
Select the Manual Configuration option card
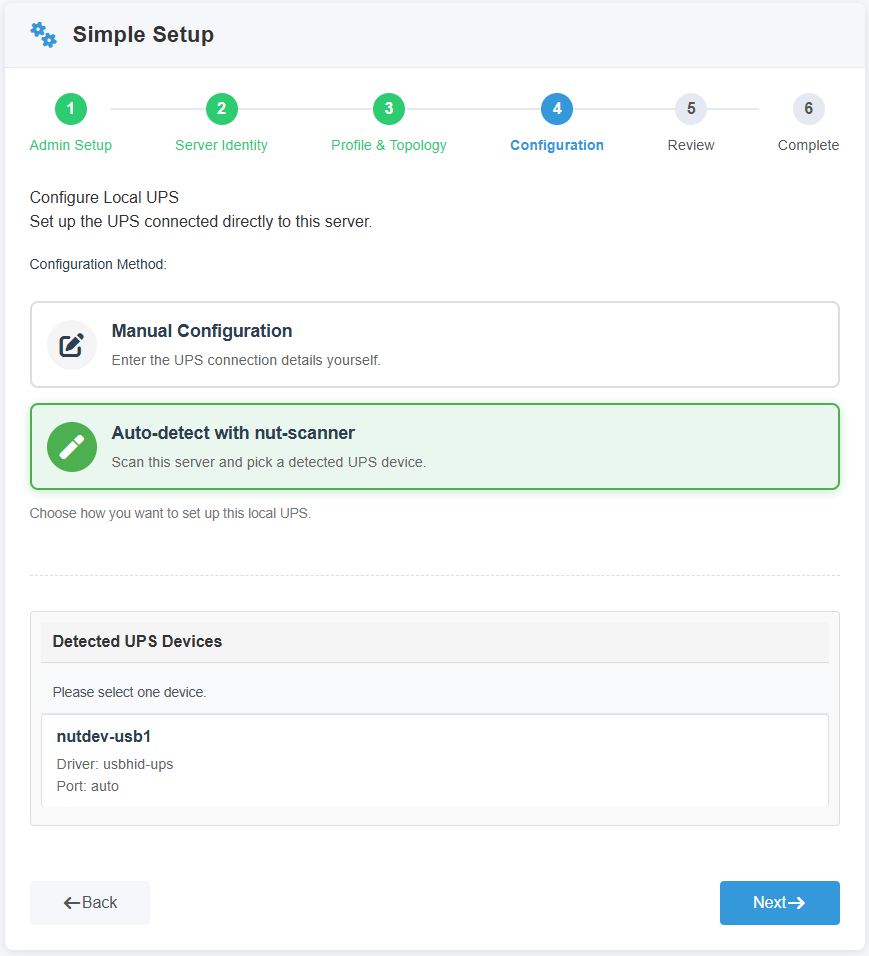[x=435, y=344]
